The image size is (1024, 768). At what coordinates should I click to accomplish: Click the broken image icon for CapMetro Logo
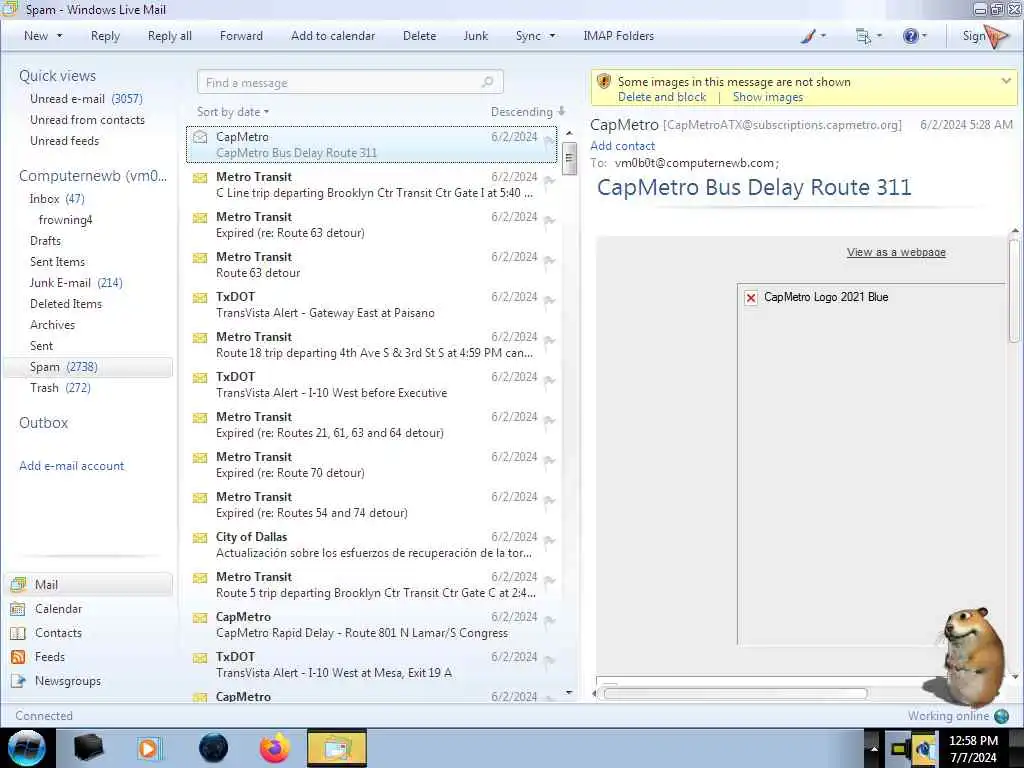[x=751, y=298]
